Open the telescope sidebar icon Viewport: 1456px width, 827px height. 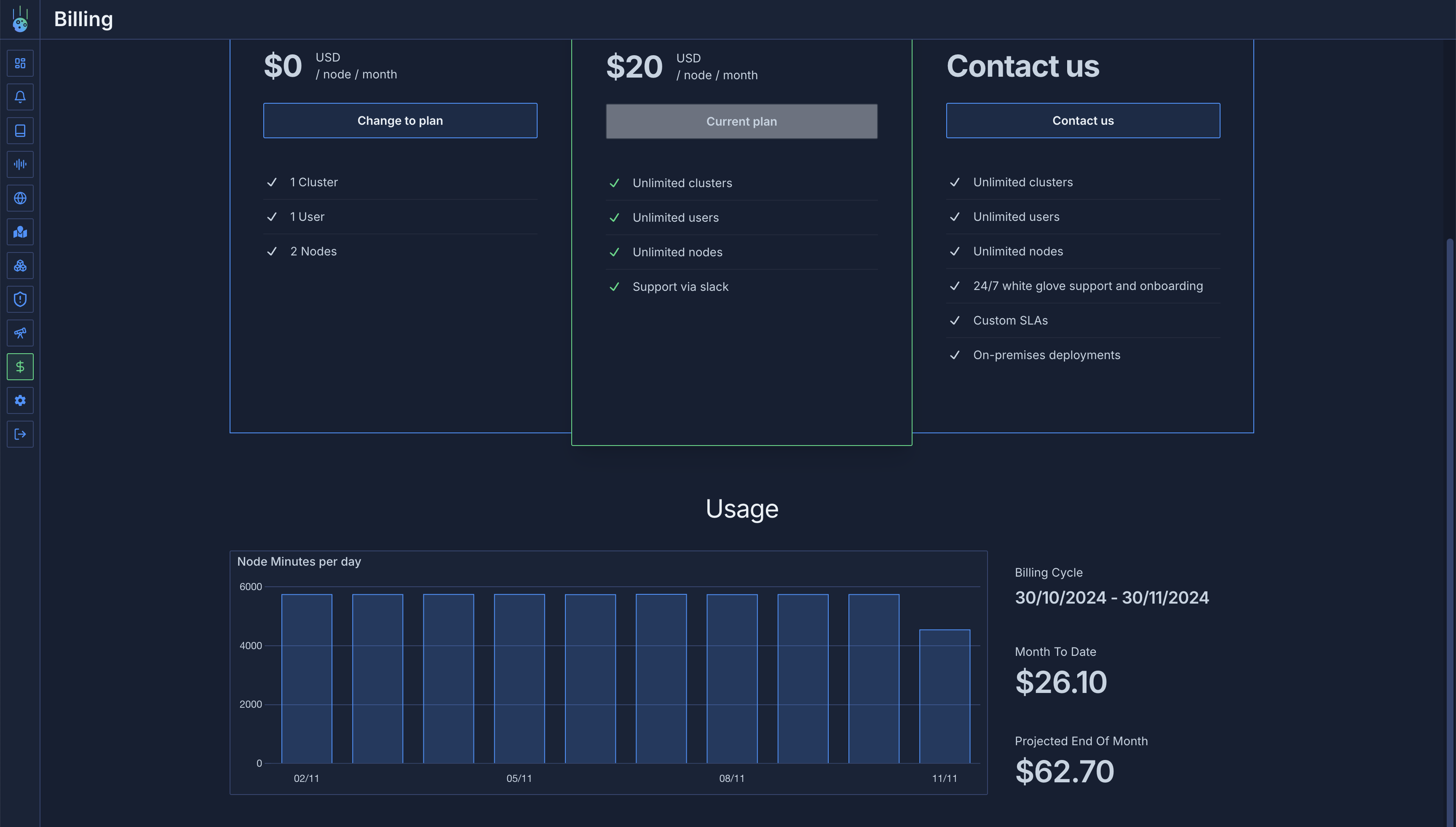coord(20,333)
